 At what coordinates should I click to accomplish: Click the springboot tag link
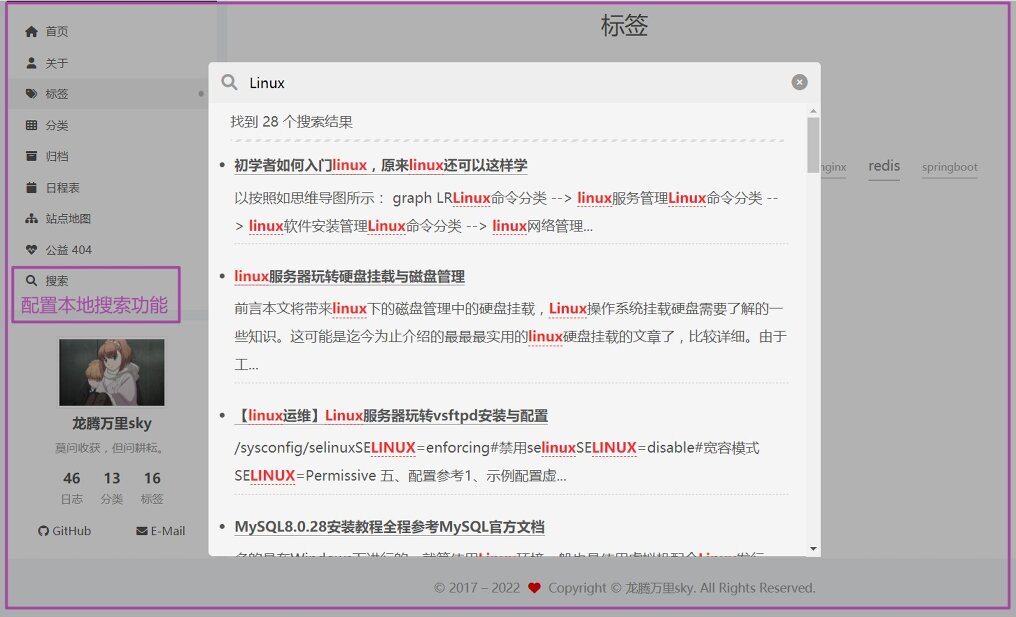click(x=950, y=167)
